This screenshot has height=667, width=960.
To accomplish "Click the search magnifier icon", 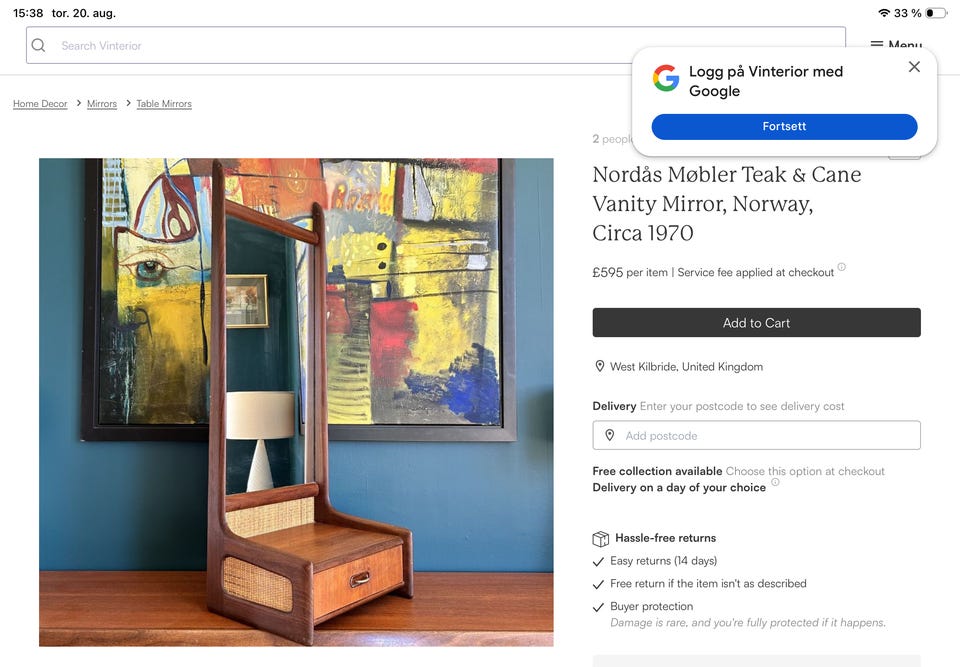I will pos(39,45).
